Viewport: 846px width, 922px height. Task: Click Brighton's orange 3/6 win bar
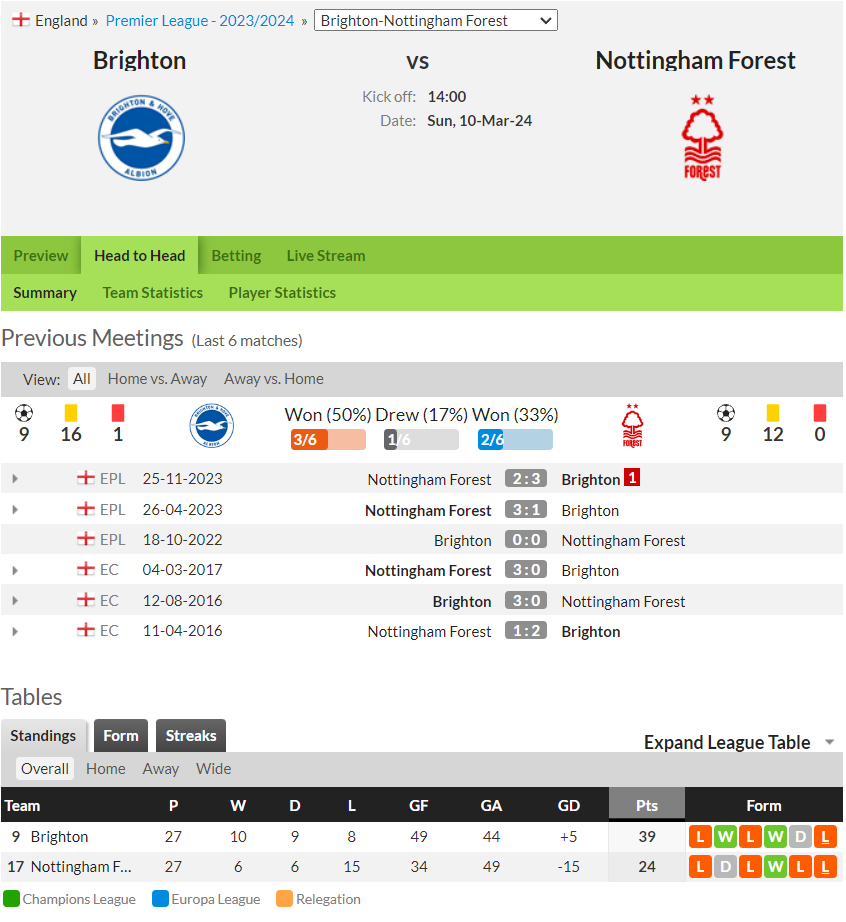click(x=328, y=439)
